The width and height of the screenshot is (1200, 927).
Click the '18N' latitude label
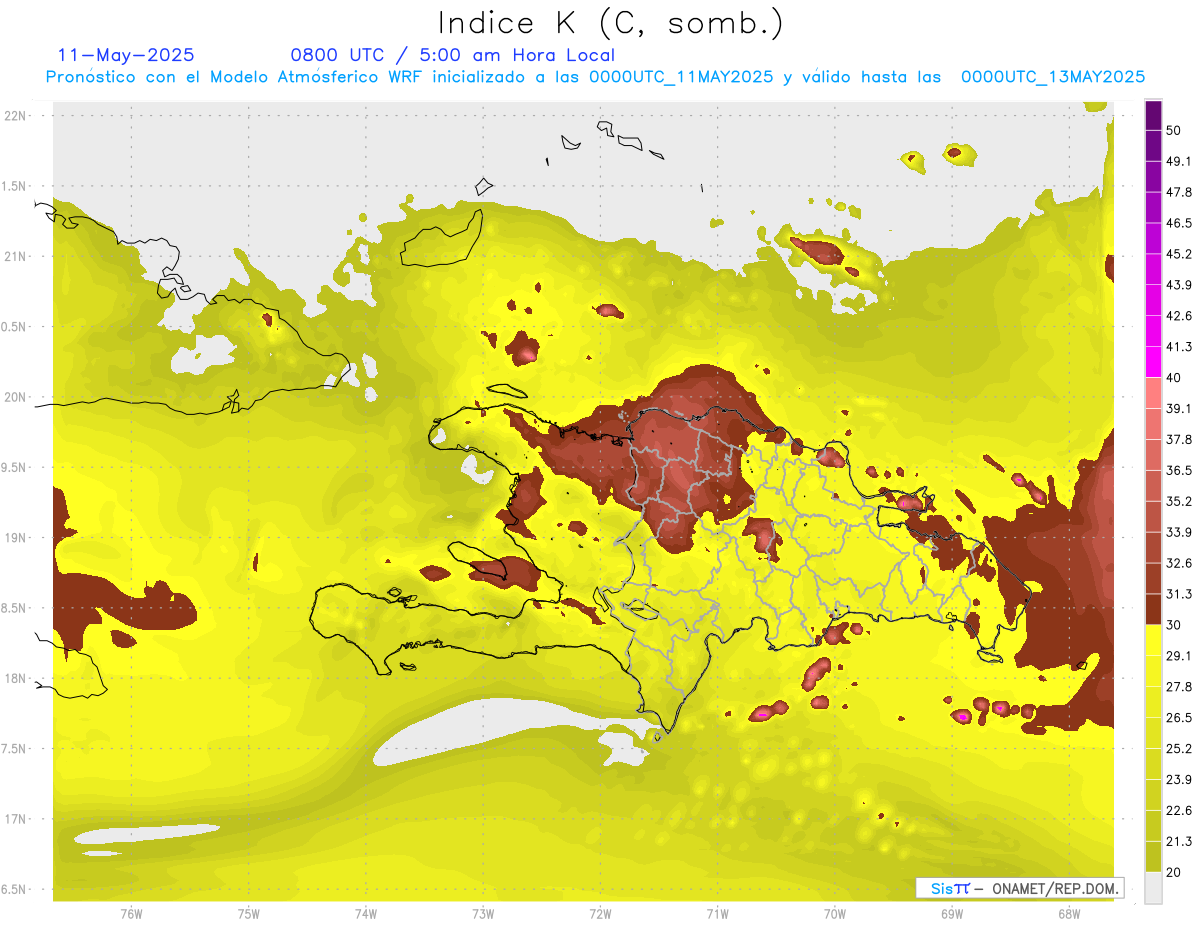pos(16,679)
